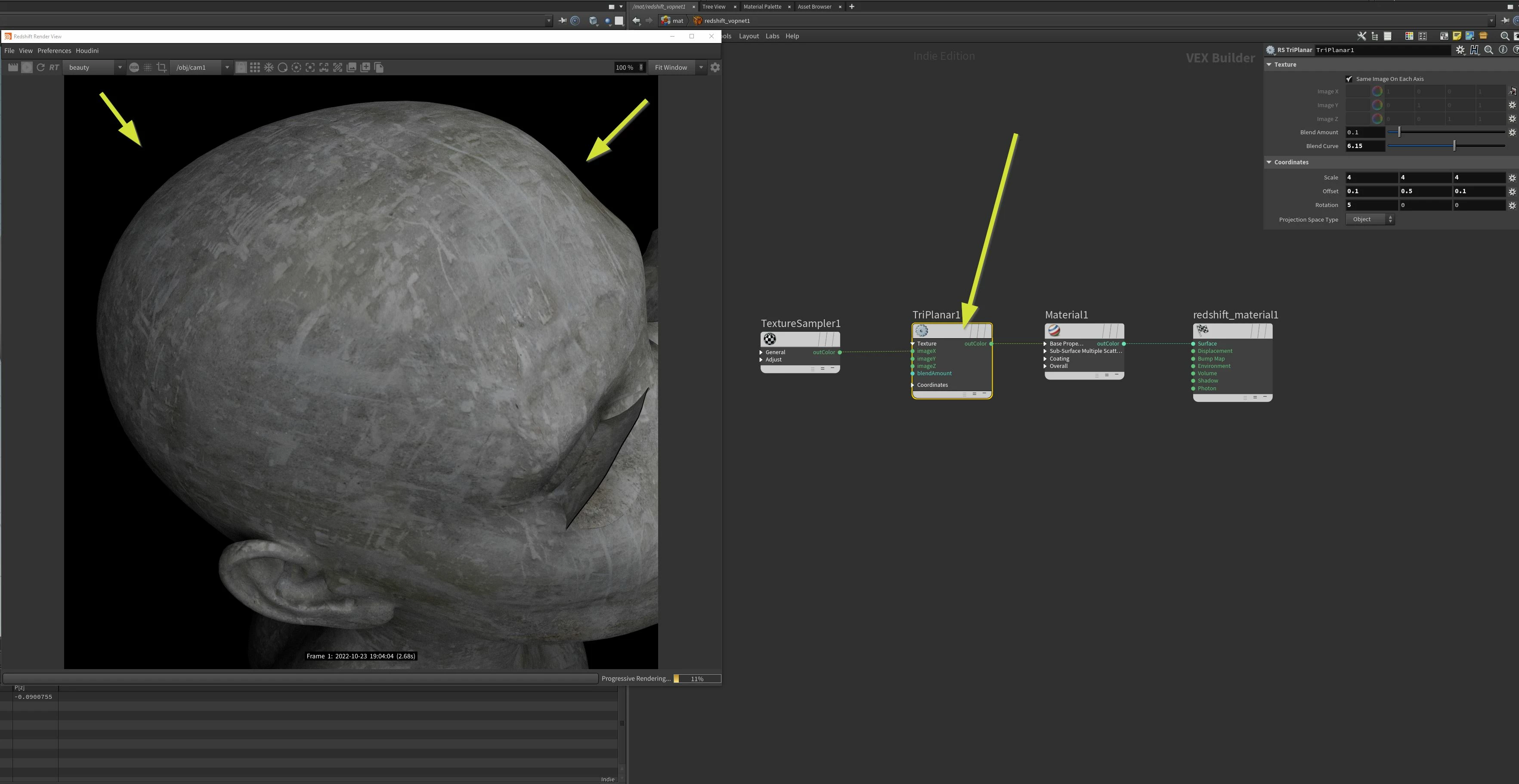
Task: Click the info icon in parameter header
Action: [1503, 50]
